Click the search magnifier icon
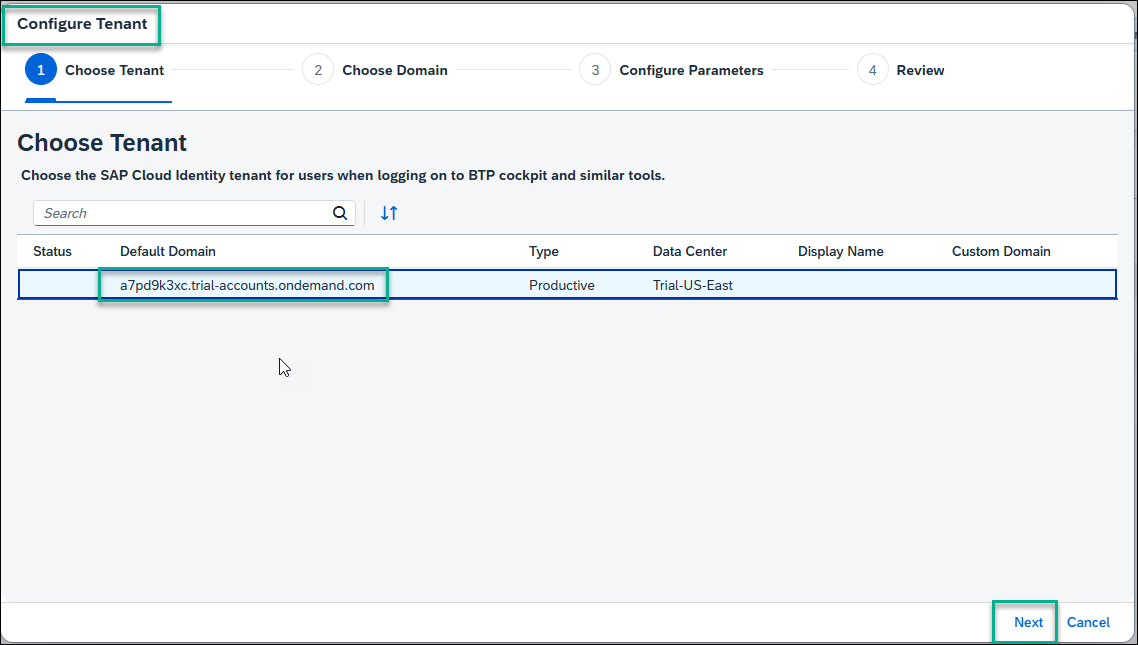The width and height of the screenshot is (1138, 645). [340, 213]
